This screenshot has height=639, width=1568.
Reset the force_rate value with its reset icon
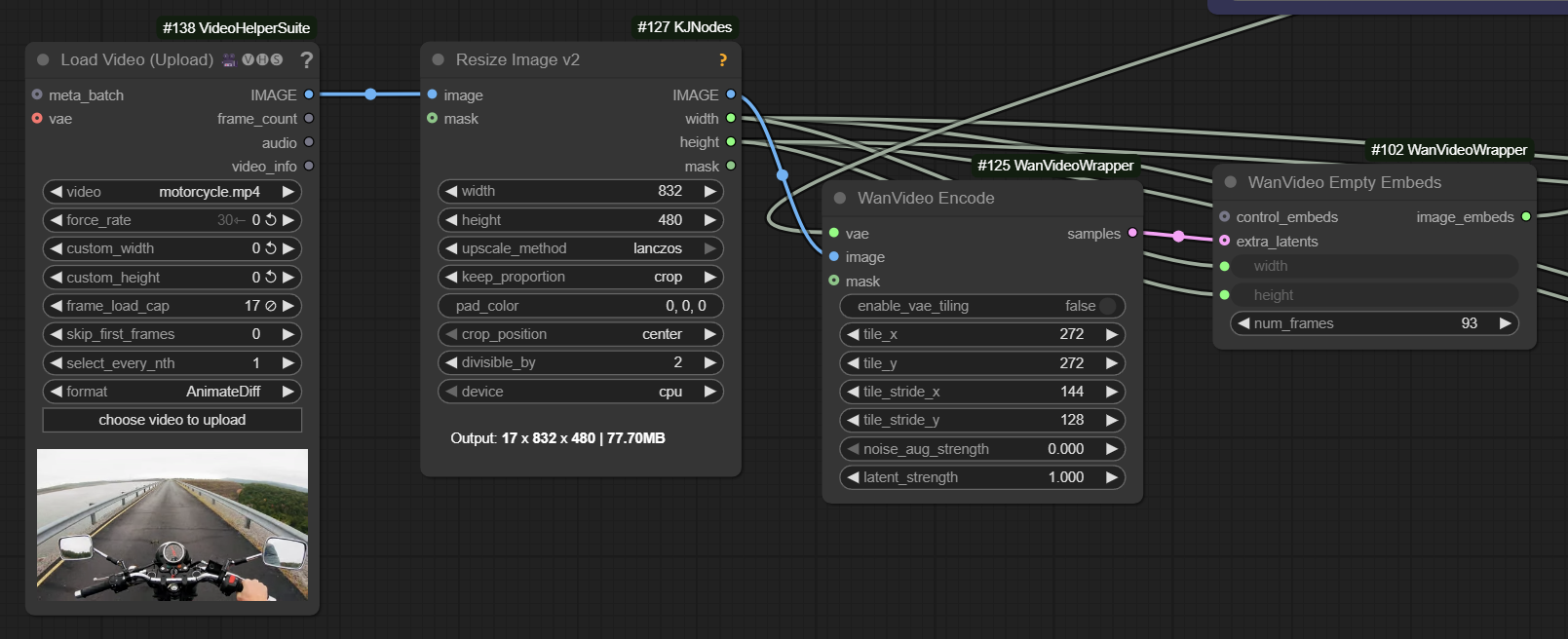271,220
